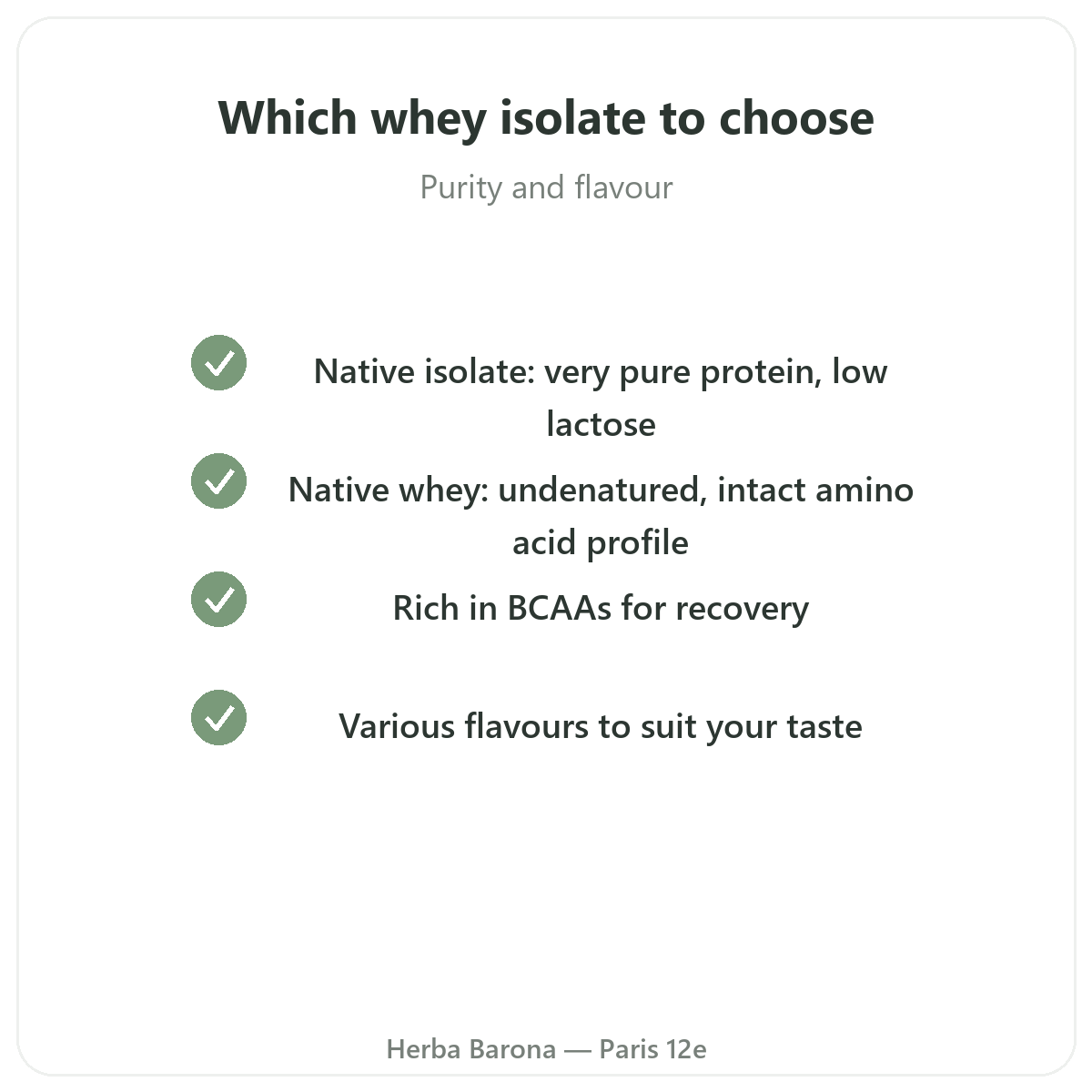The width and height of the screenshot is (1092, 1092).
Task: Click the word 'choose' in the title
Action: pyautogui.click(x=796, y=118)
